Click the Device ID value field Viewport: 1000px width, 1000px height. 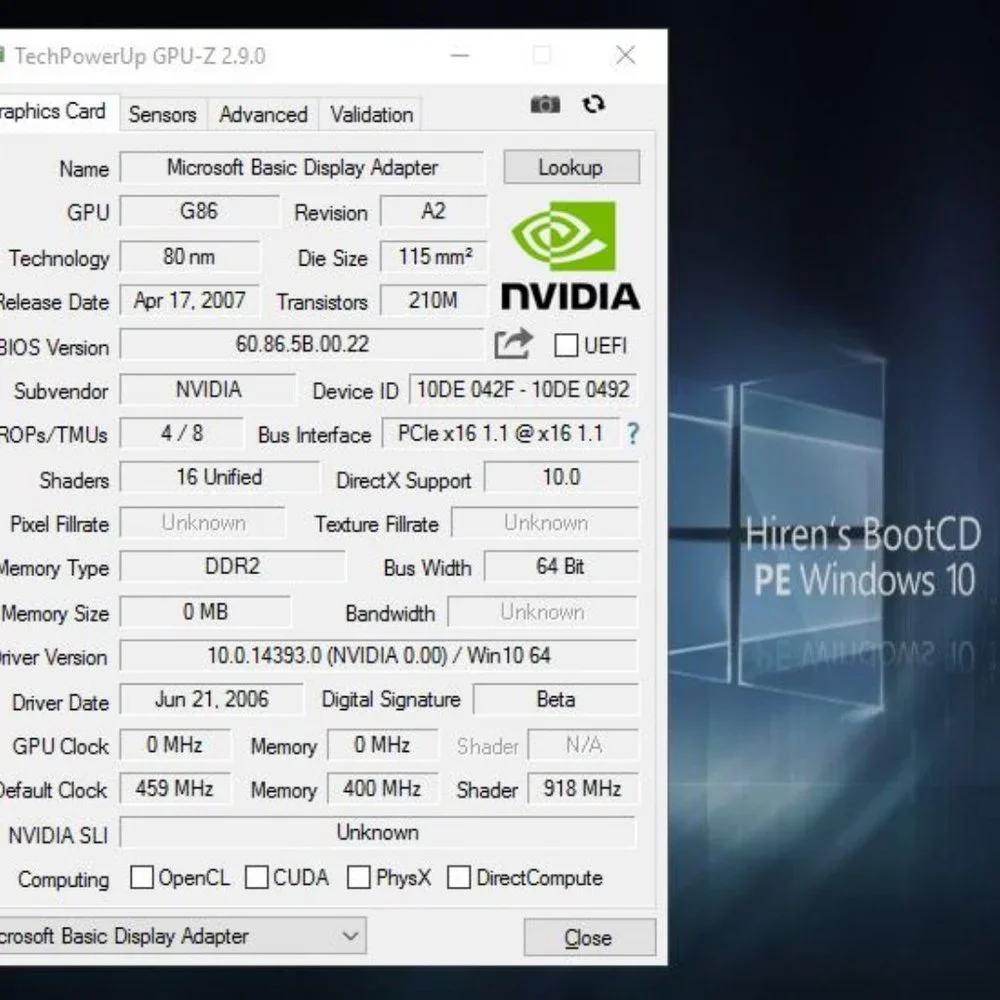click(x=523, y=390)
